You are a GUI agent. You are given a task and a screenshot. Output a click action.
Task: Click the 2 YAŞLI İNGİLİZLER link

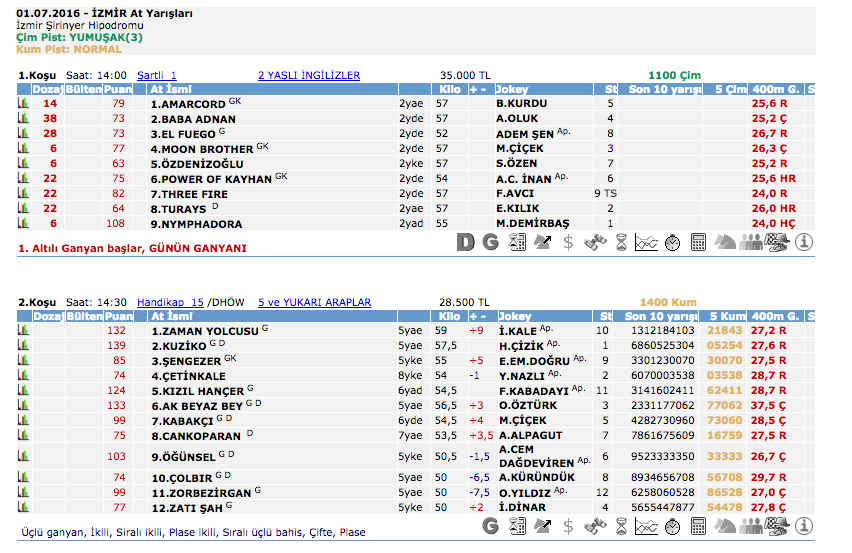coord(309,75)
